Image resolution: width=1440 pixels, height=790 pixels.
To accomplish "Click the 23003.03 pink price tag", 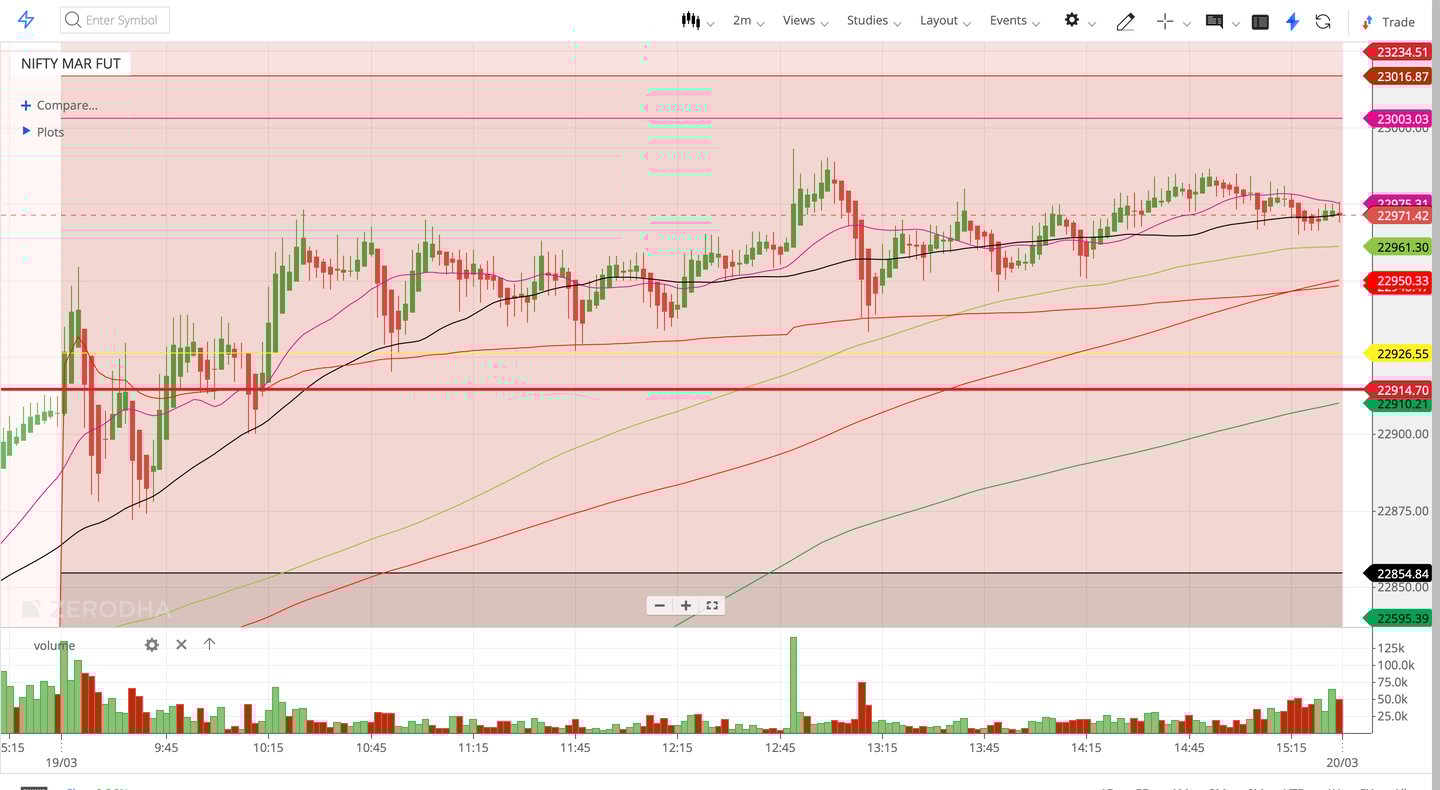I will tap(1399, 119).
